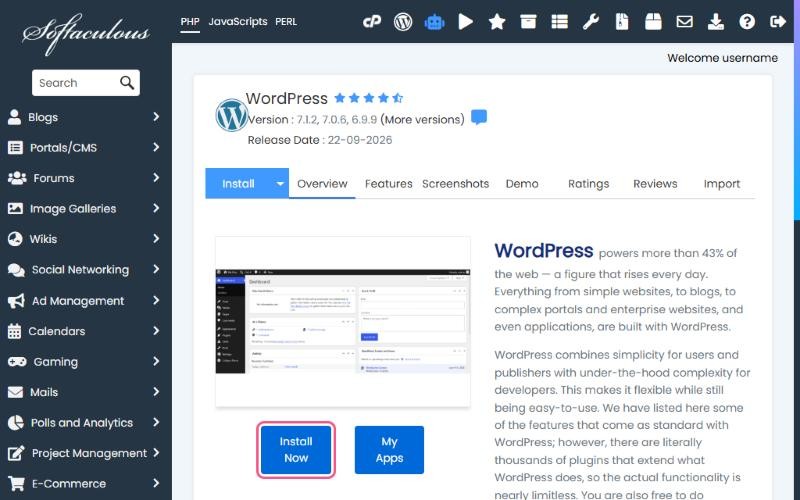This screenshot has width=800, height=500.
Task: Click the More versions link
Action: [422, 119]
